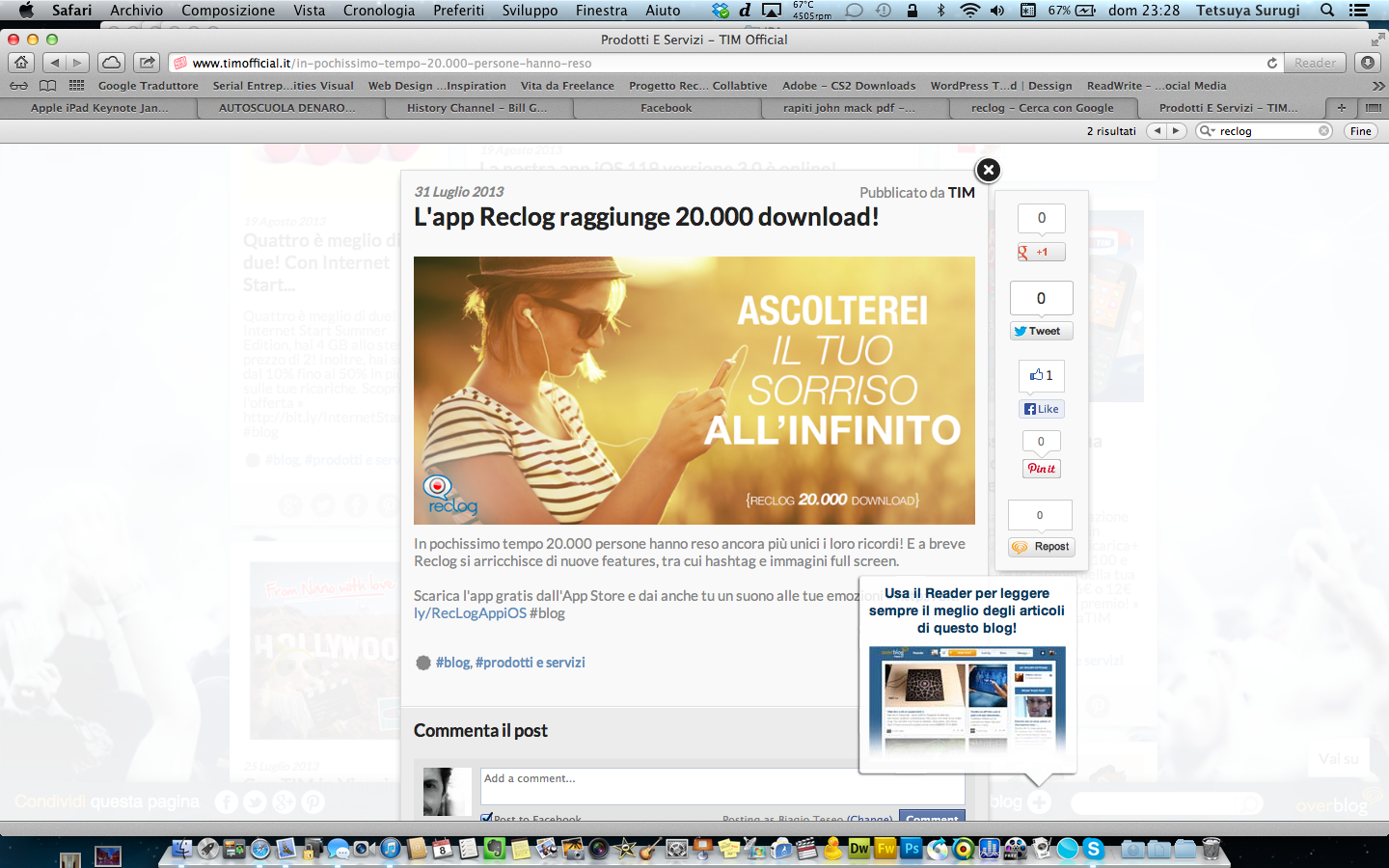Click the Reclog banner image
Screen dimensions: 1389x868
pyautogui.click(x=694, y=391)
